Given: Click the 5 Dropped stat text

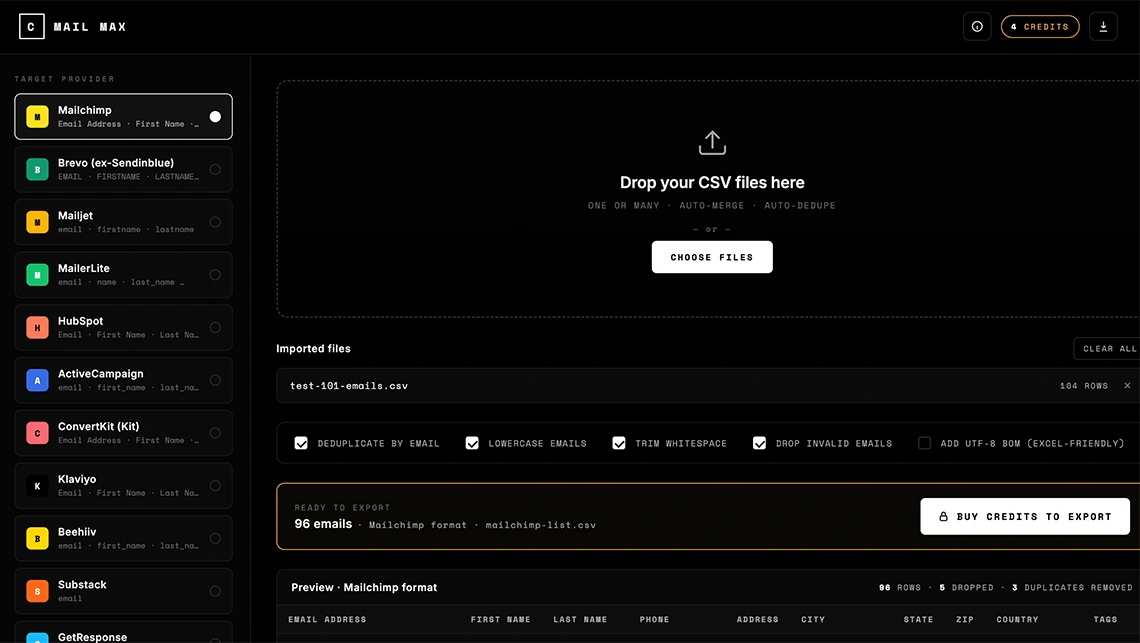Looking at the screenshot, I should point(966,588).
